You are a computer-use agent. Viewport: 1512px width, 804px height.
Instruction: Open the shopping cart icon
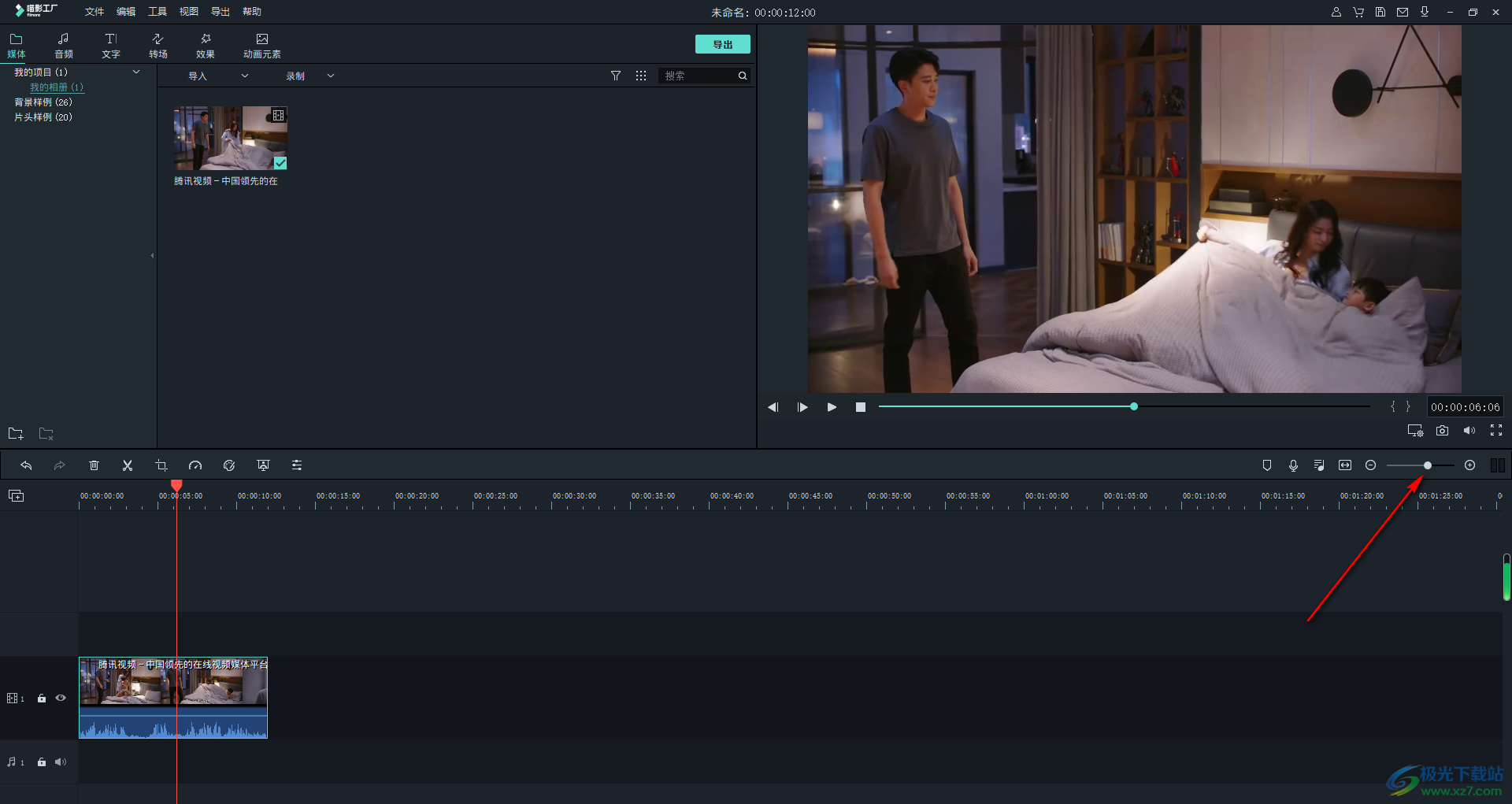pos(1358,12)
